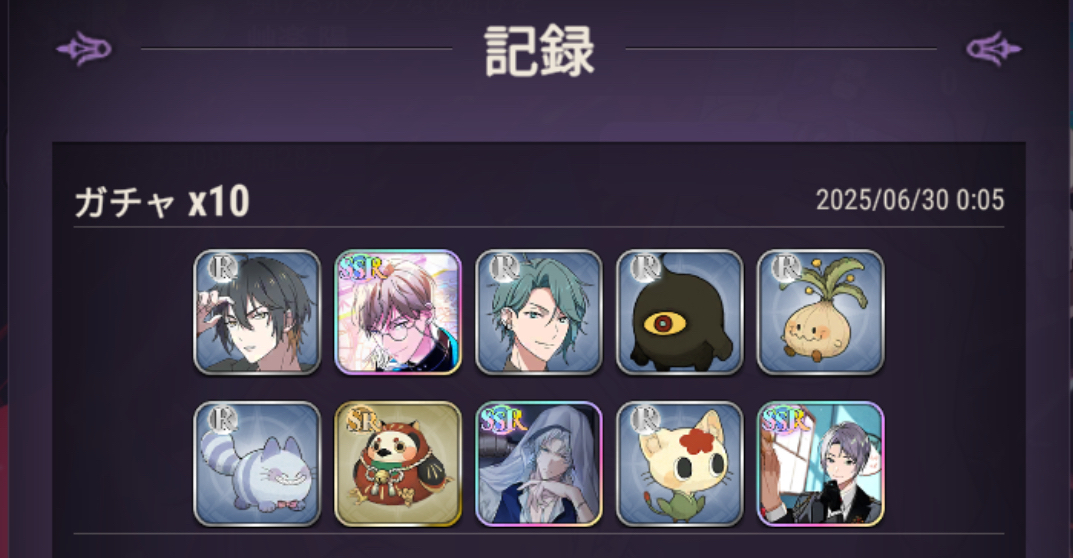This screenshot has width=1073, height=558.
Task: Tap the black one-eyed creature icon
Action: coord(680,312)
